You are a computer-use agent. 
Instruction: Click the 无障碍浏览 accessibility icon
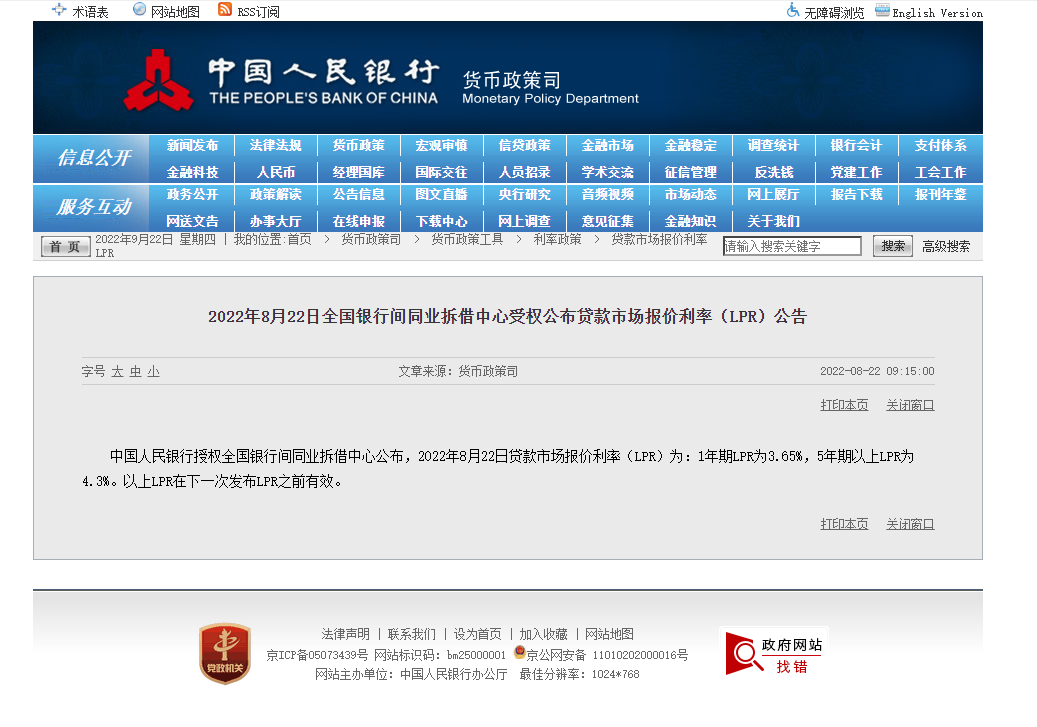coord(792,10)
